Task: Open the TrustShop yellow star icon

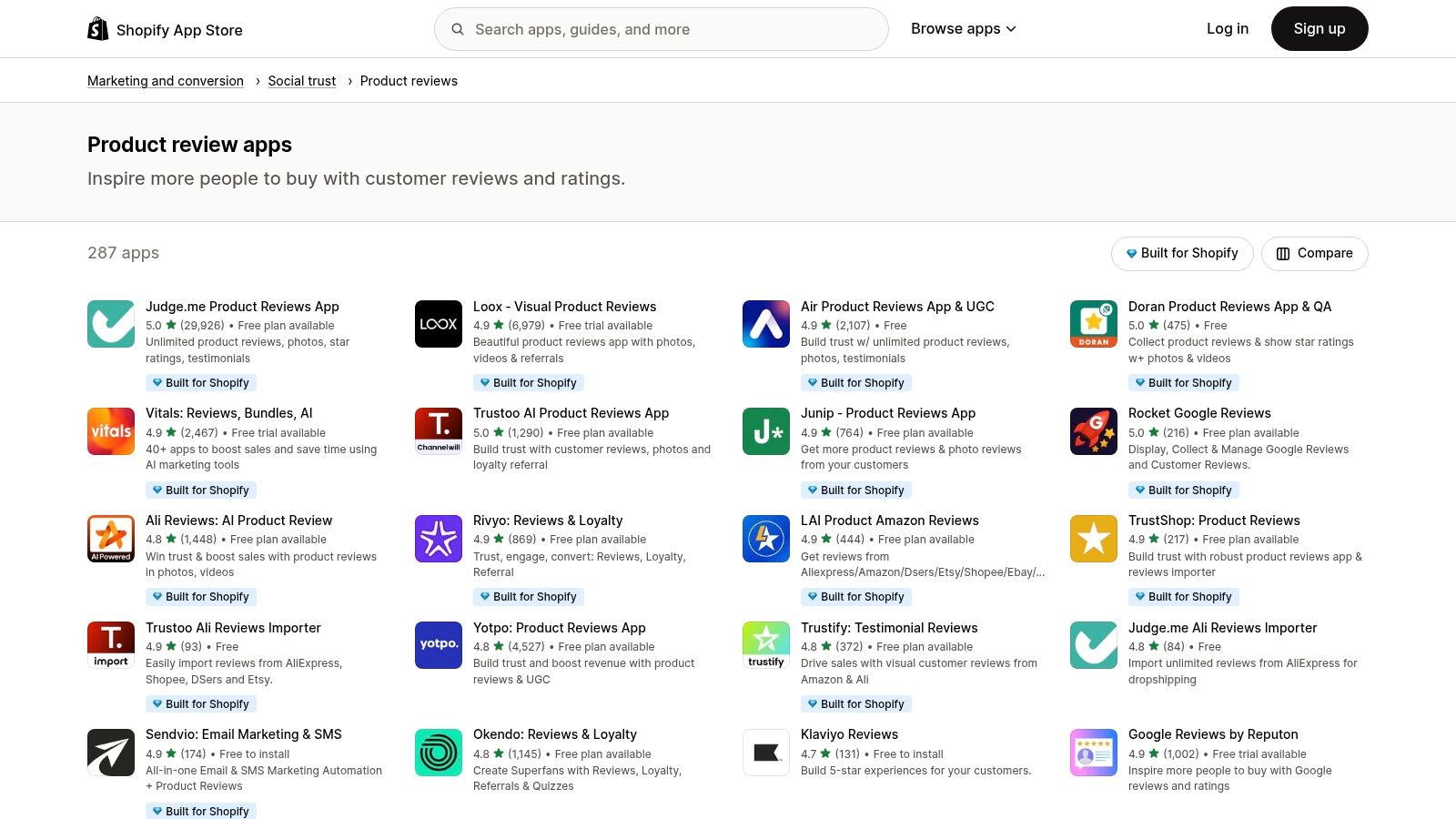Action: 1094,539
